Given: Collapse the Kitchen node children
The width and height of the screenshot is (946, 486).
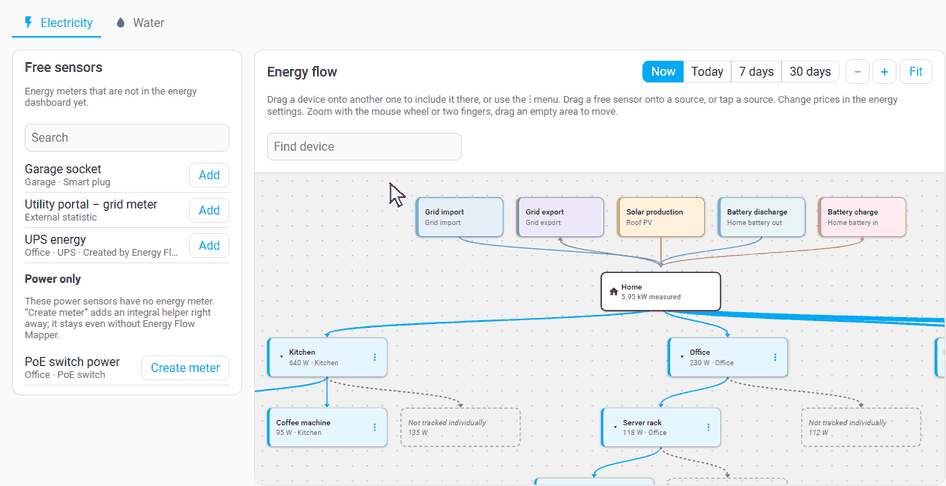Looking at the screenshot, I should coord(282,357).
